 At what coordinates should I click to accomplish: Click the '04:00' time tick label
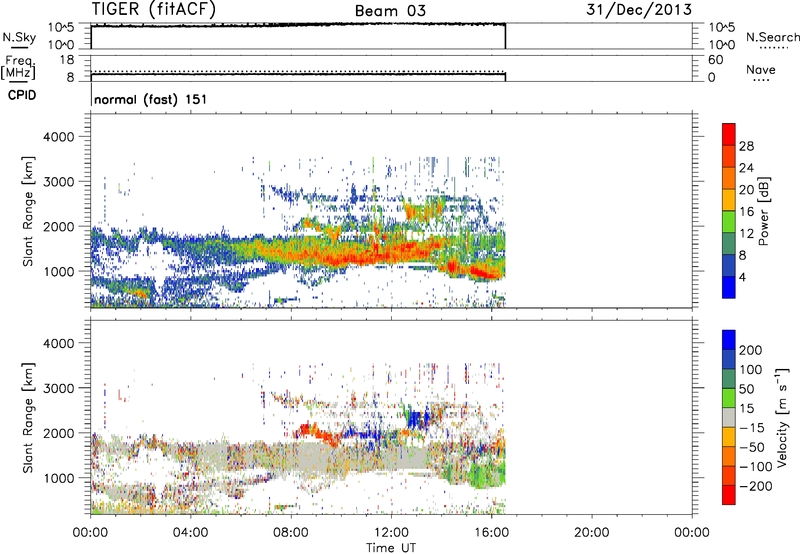tap(190, 533)
